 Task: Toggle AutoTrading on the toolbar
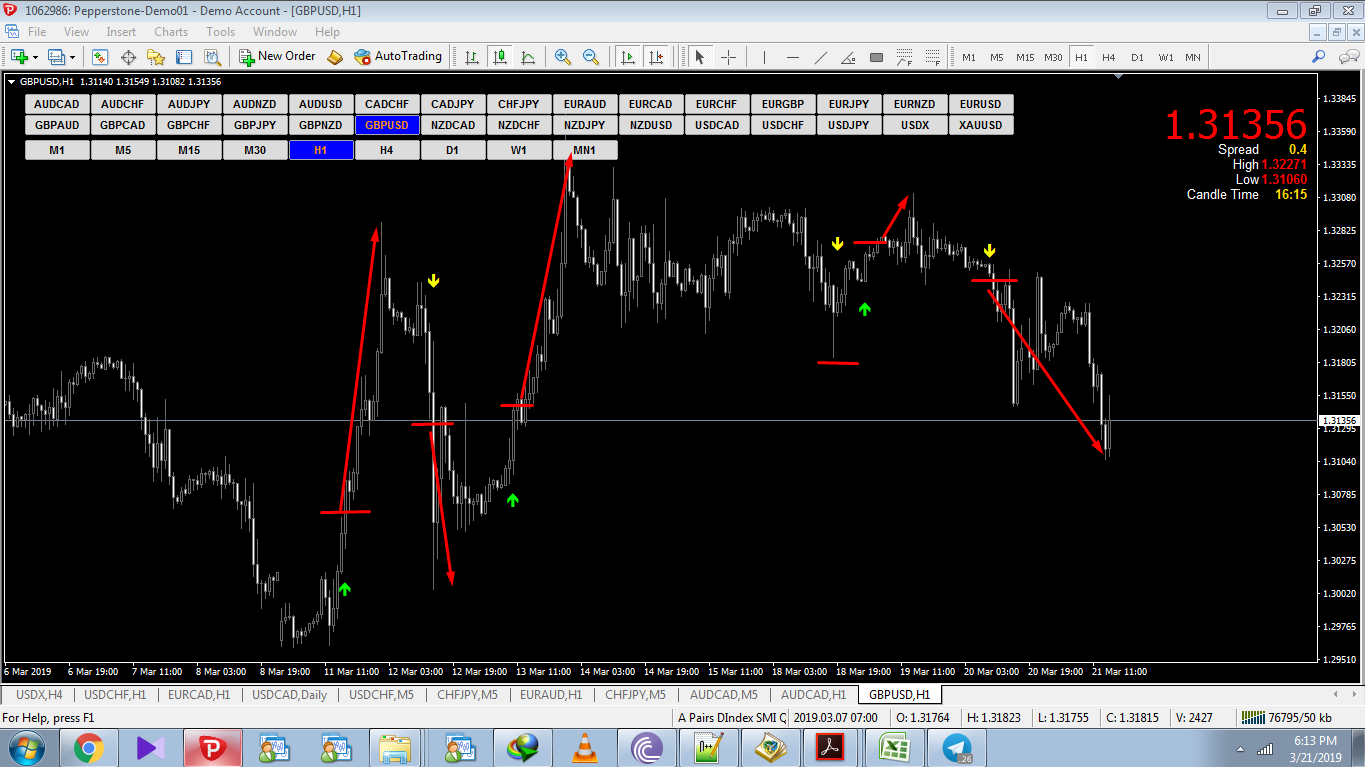pyautogui.click(x=397, y=57)
